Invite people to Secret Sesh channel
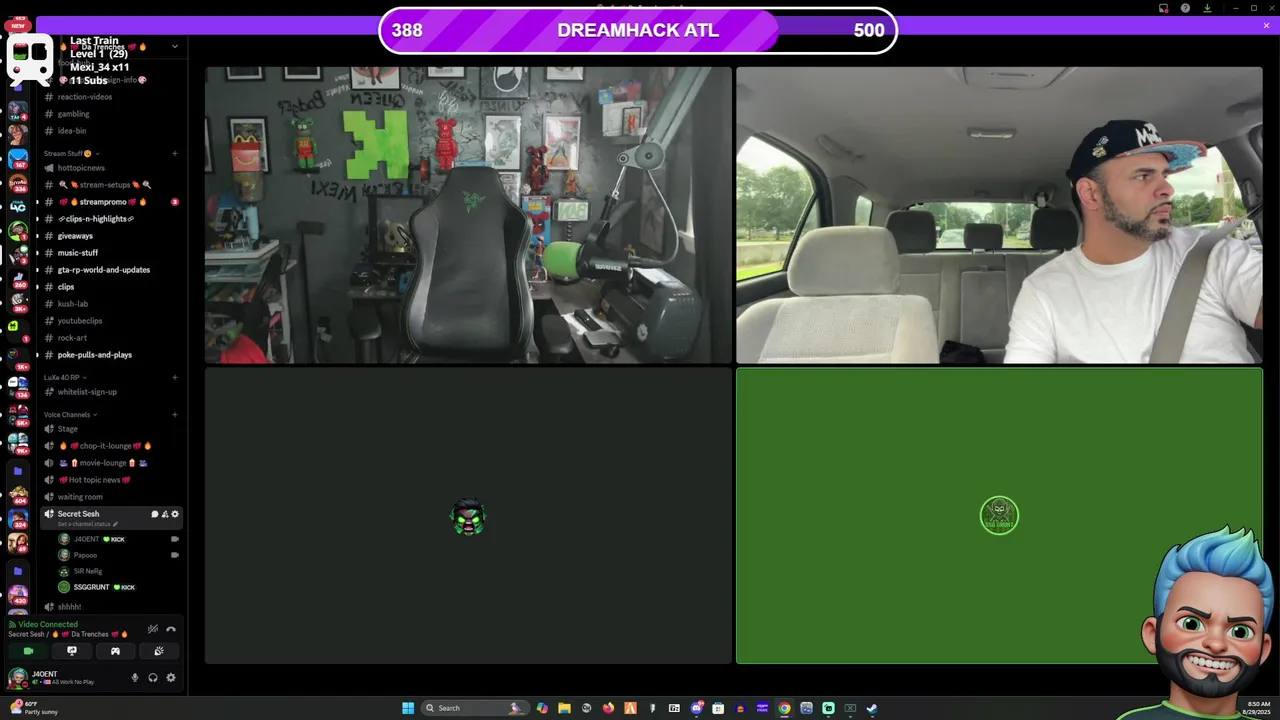Screen dimensions: 1280x720 click(165, 514)
